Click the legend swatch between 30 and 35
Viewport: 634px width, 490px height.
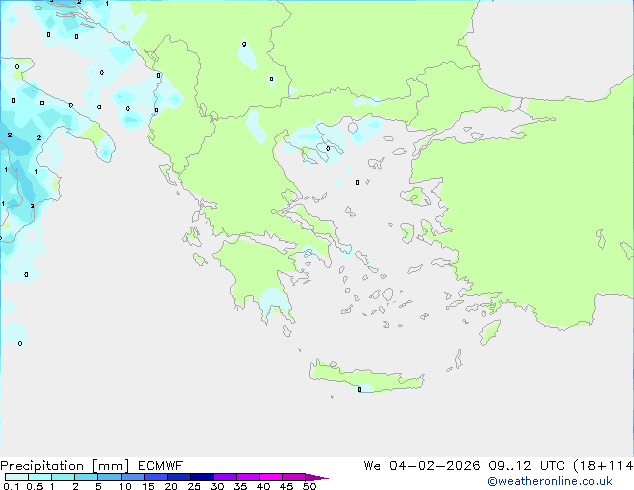coord(225,477)
